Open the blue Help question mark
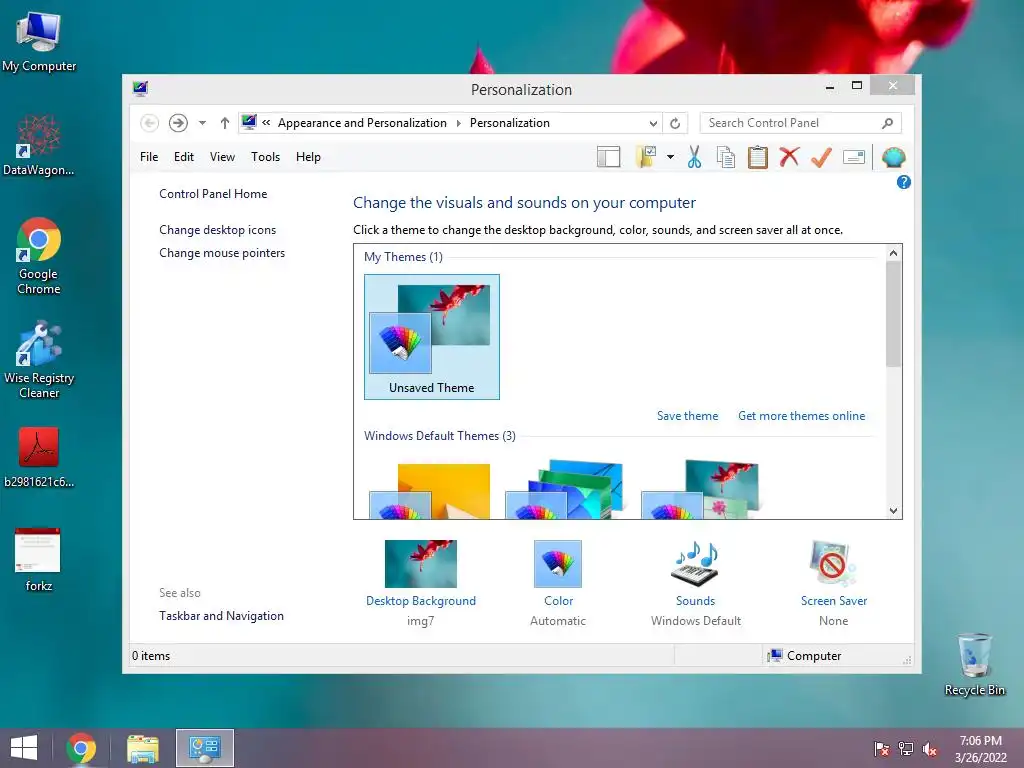This screenshot has width=1024, height=768. tap(904, 182)
